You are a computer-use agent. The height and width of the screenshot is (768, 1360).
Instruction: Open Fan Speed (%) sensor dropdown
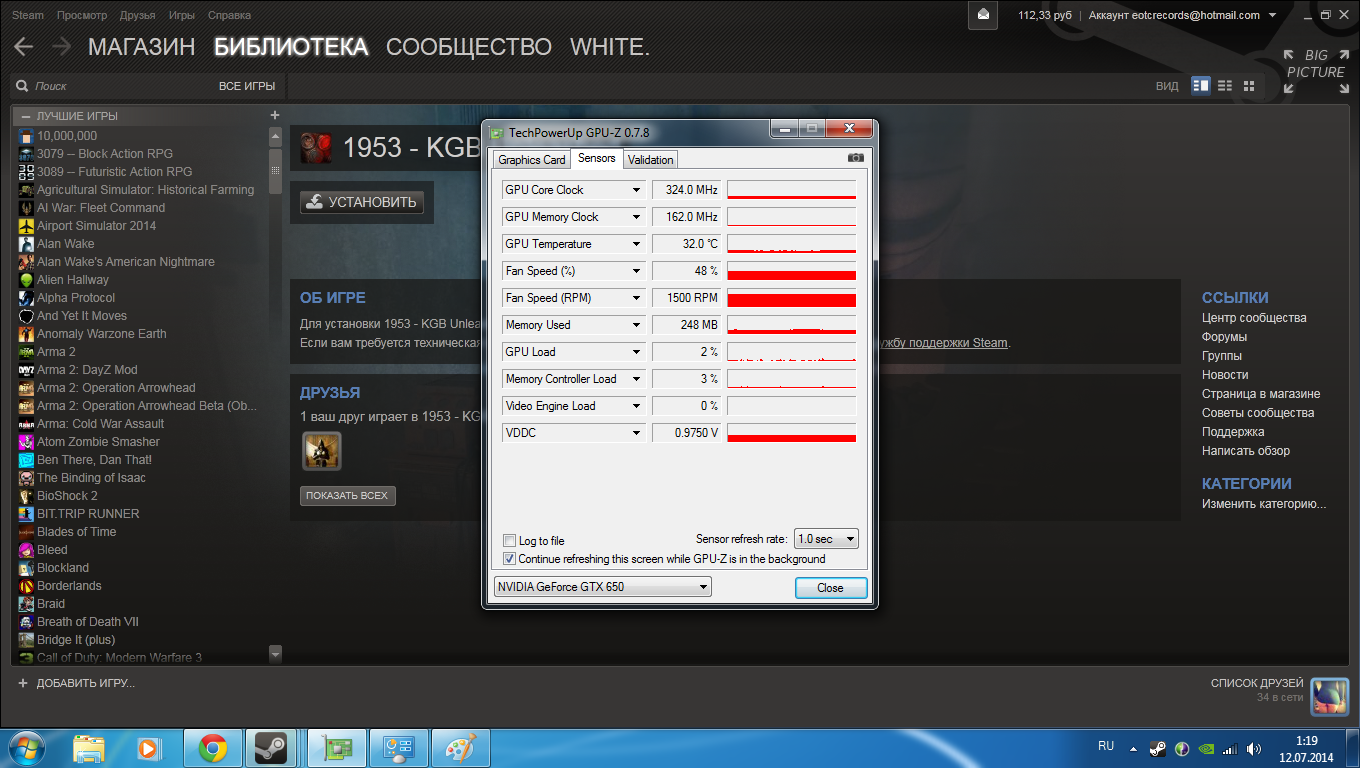[x=636, y=271]
